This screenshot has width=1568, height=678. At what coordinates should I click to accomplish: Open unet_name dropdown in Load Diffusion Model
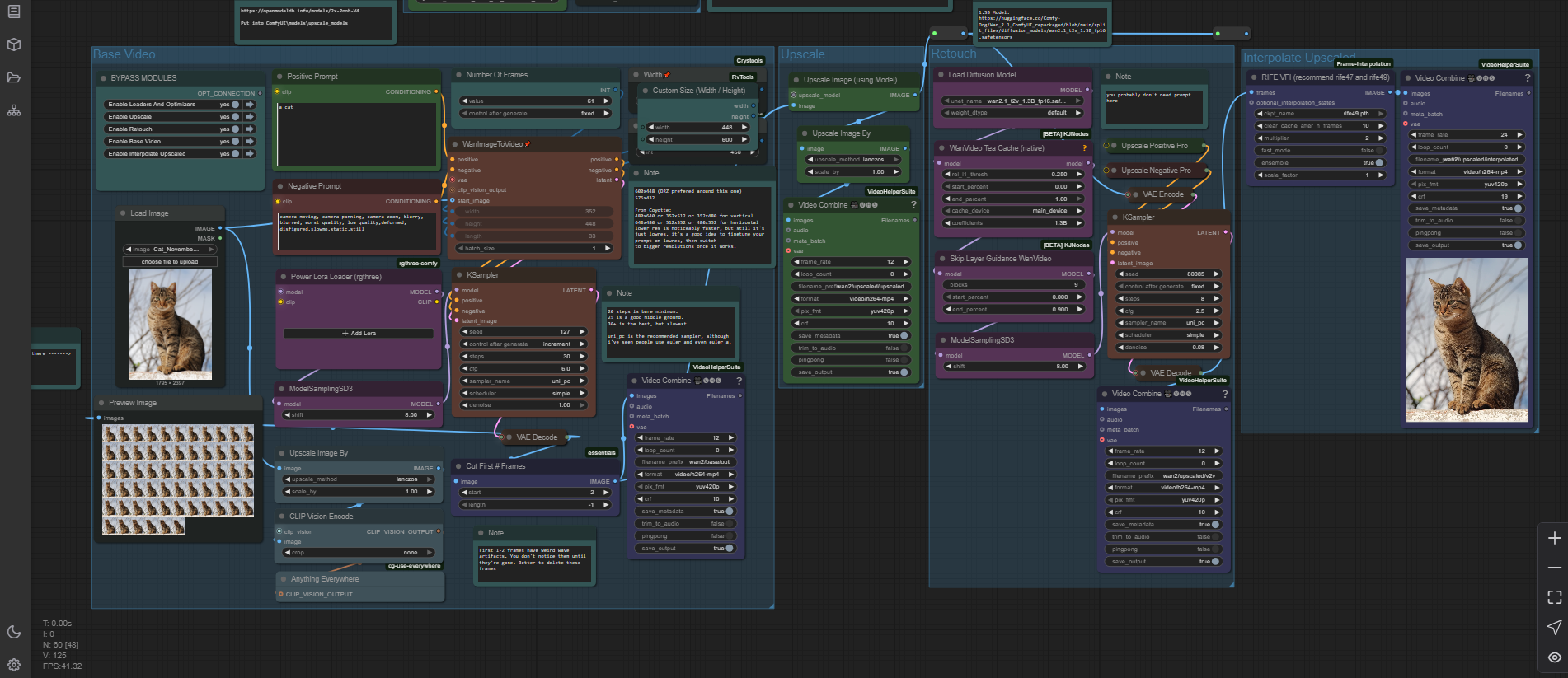pyautogui.click(x=1012, y=101)
